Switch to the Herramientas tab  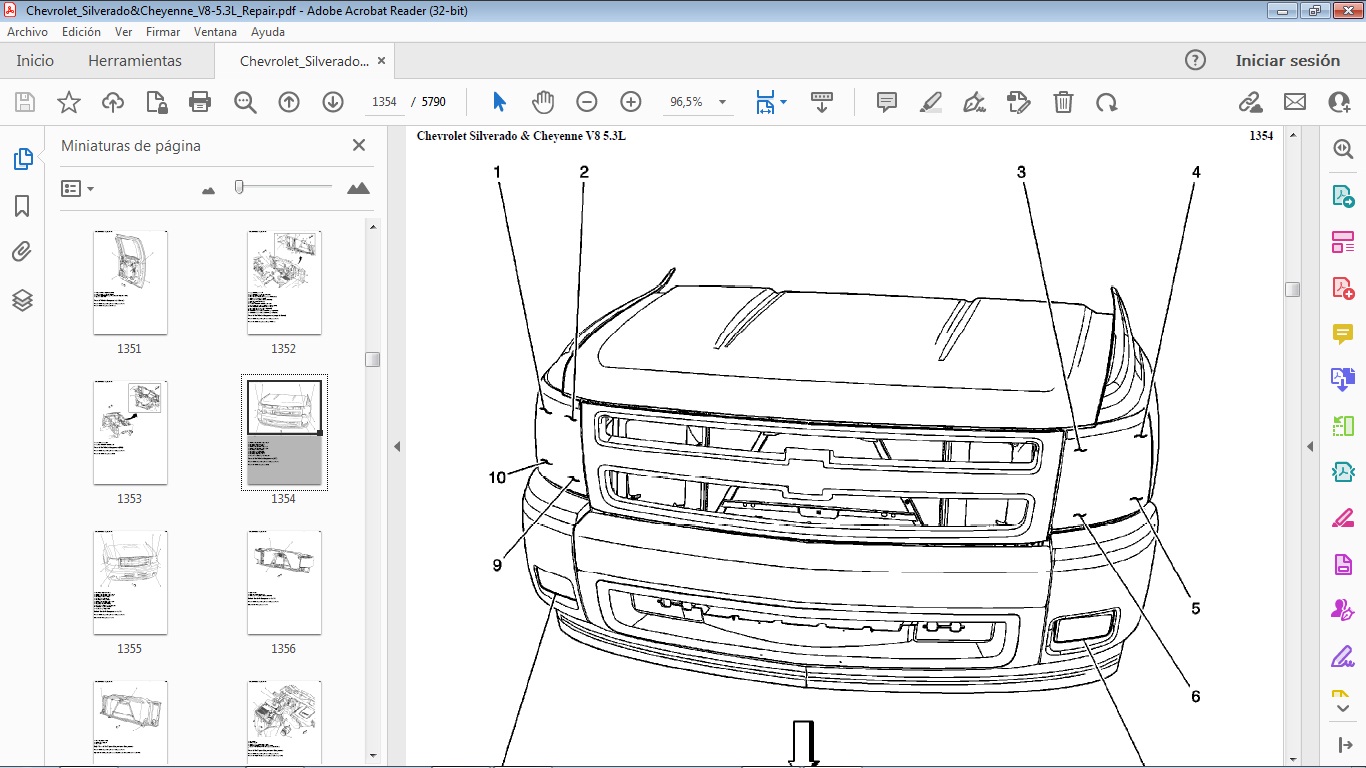[135, 60]
